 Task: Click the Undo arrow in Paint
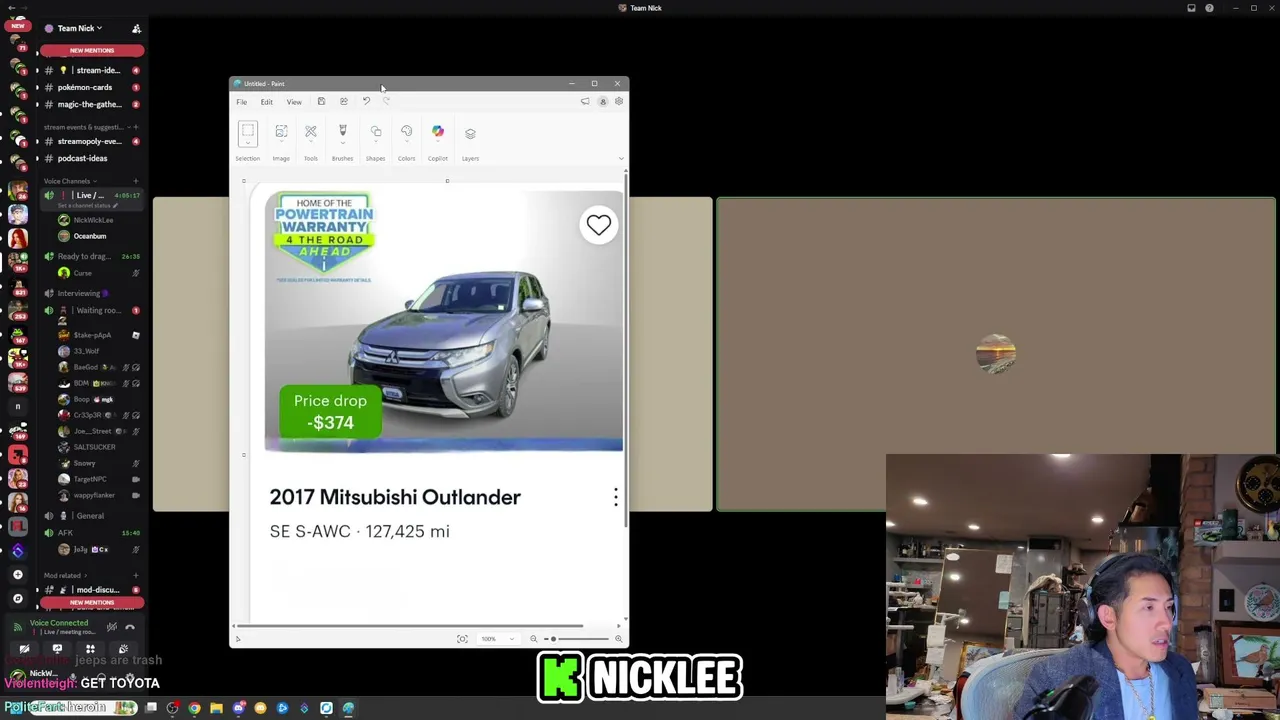click(x=366, y=101)
